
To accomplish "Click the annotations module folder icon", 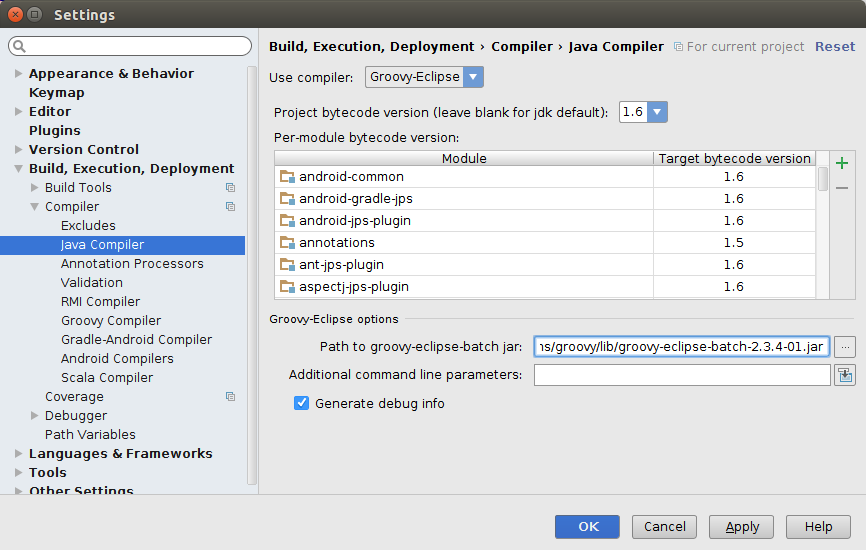I will tap(287, 243).
